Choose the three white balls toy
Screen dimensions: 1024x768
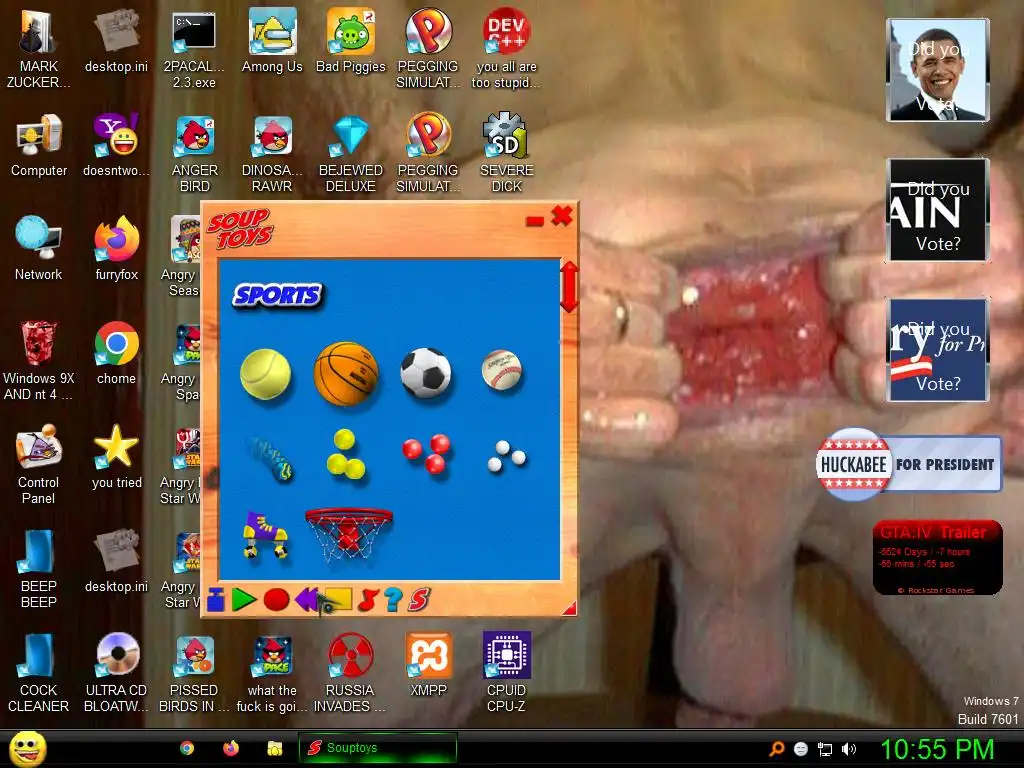507,456
